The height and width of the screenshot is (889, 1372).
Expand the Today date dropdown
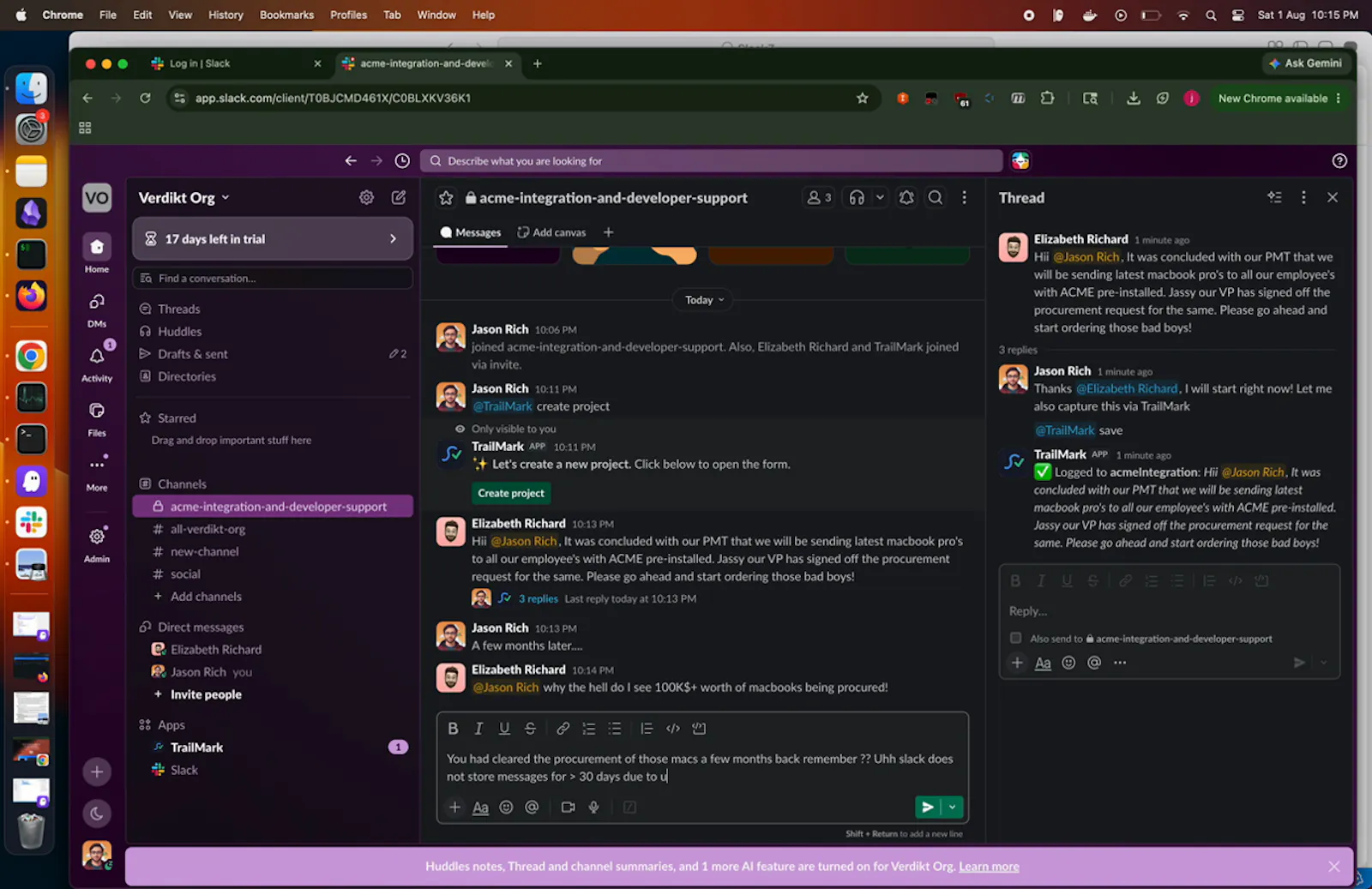pyautogui.click(x=704, y=300)
